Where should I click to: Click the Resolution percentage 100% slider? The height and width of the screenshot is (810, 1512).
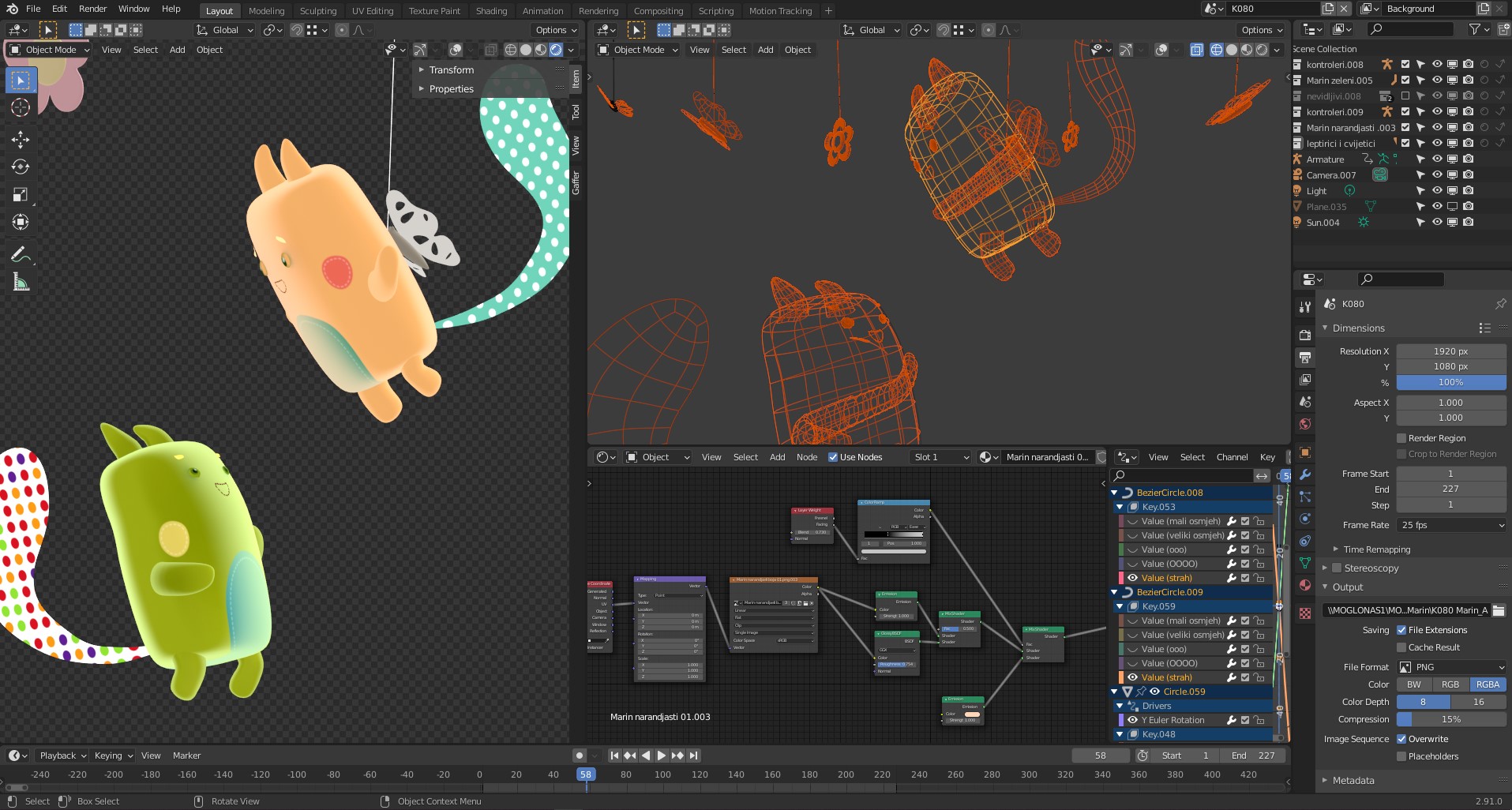click(x=1451, y=383)
